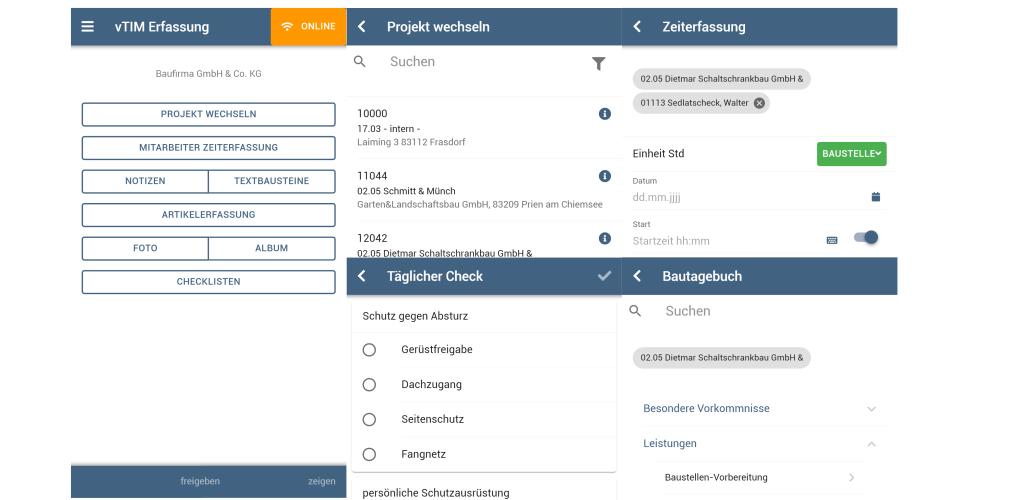Confirm Täglicher Check with the checkmark icon

(604, 276)
